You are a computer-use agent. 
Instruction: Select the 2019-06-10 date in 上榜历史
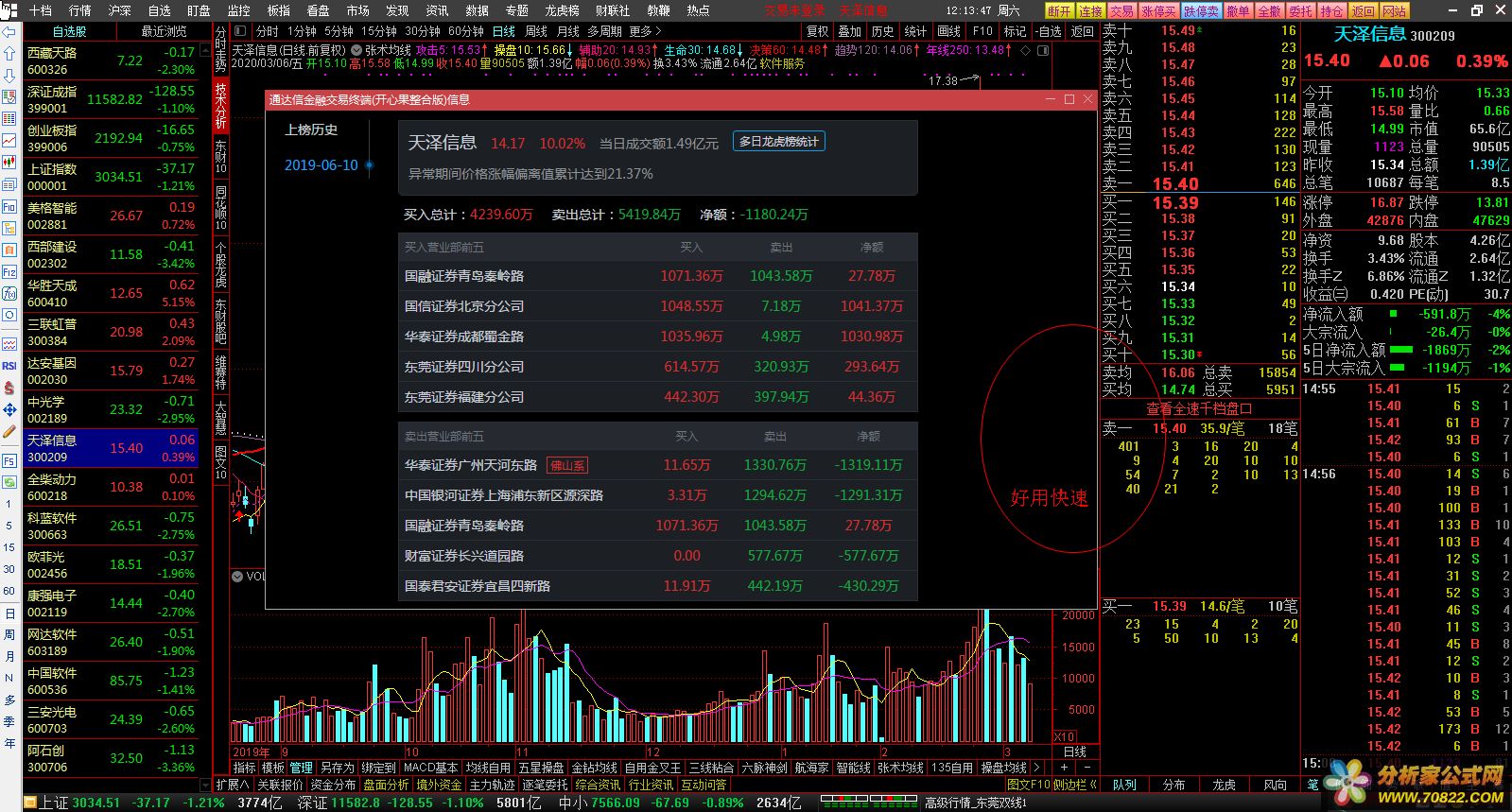322,165
